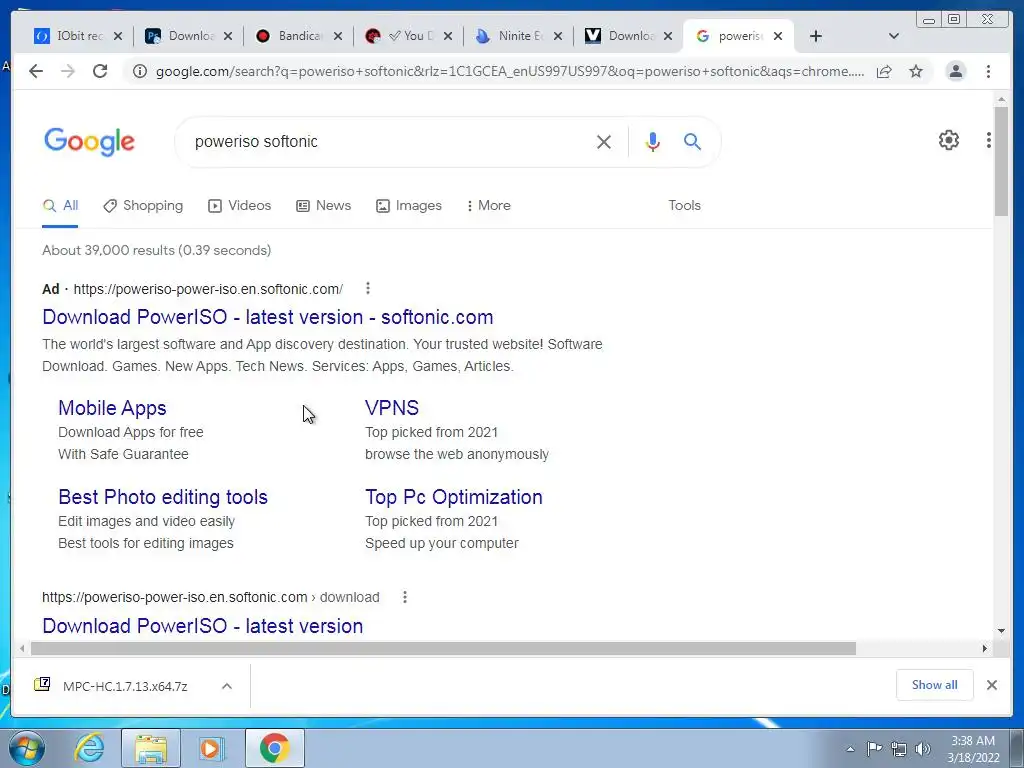Screen dimensions: 1024x768
Task: Open the Chrome profile avatar icon
Action: click(x=955, y=71)
